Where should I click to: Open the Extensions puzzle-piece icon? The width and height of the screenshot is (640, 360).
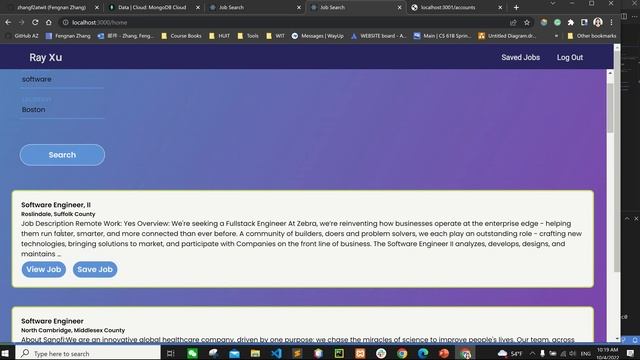pos(571,22)
